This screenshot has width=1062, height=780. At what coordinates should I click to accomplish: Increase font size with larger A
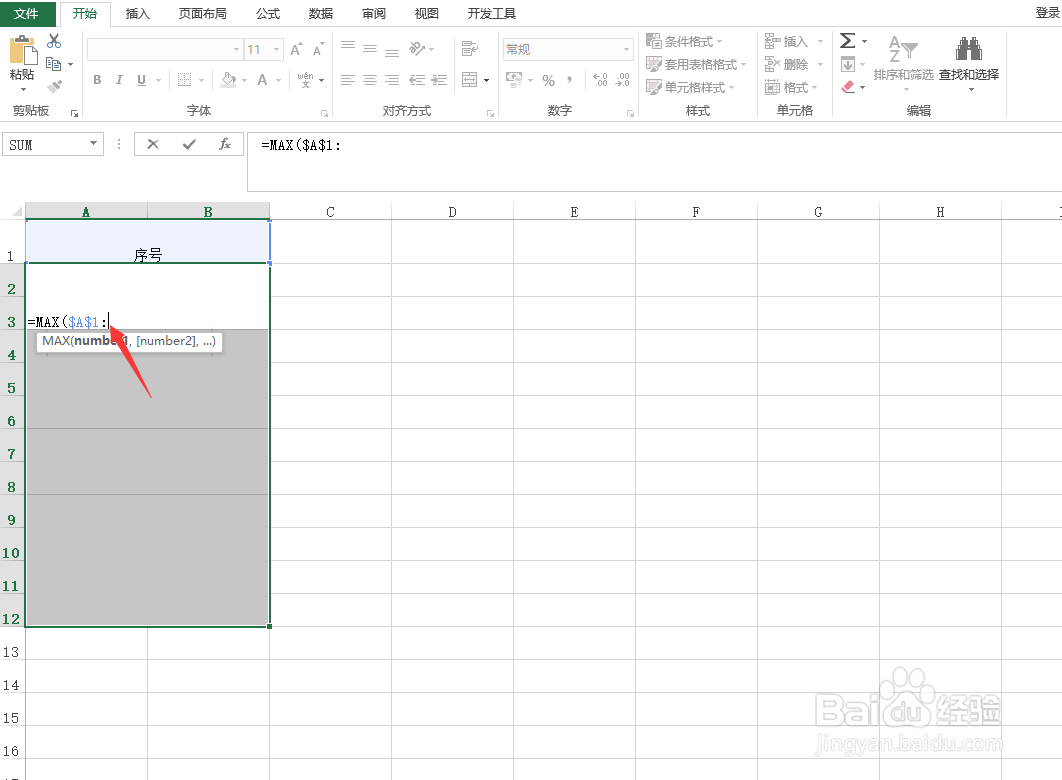[x=296, y=49]
